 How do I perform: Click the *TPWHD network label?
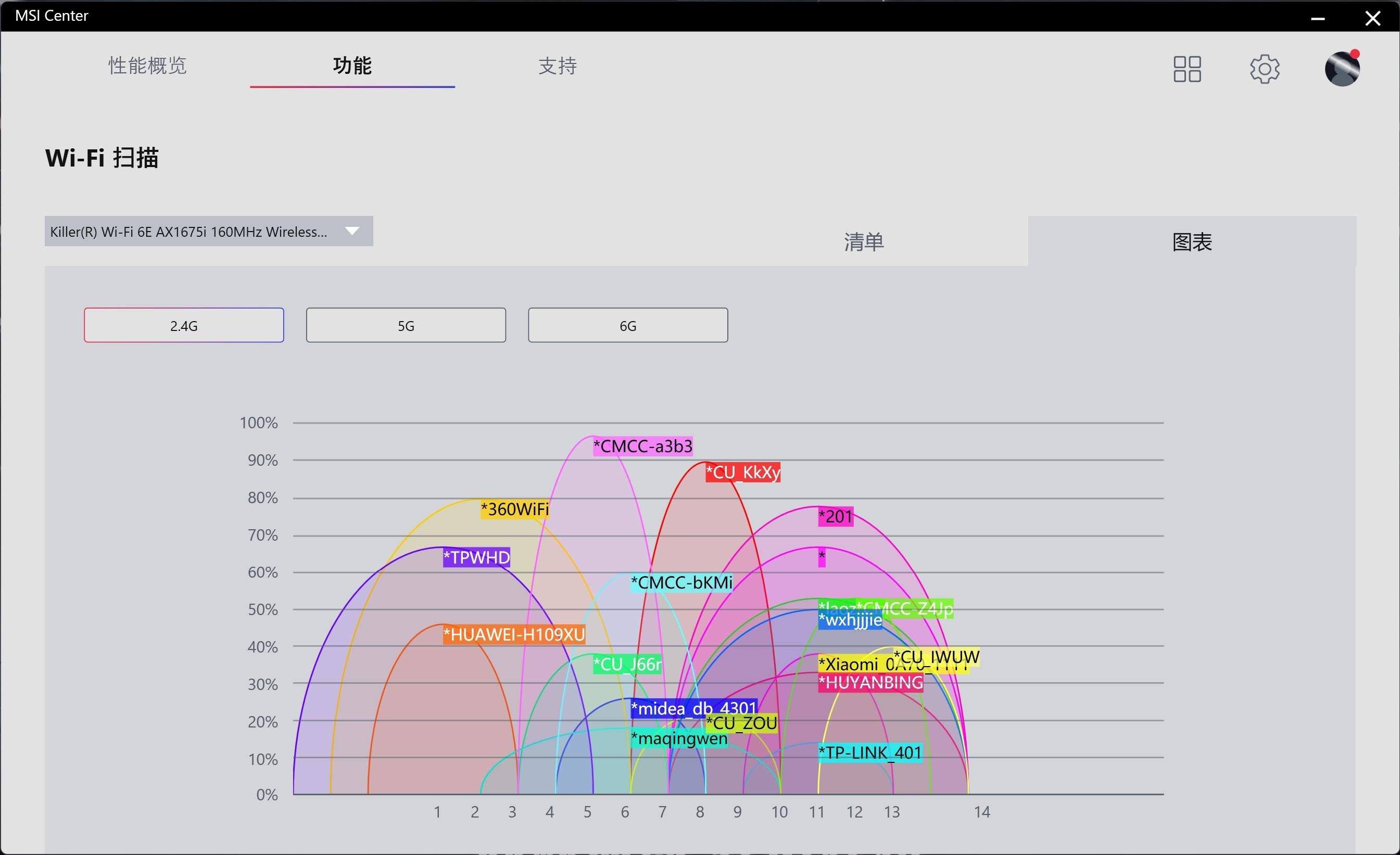point(476,557)
